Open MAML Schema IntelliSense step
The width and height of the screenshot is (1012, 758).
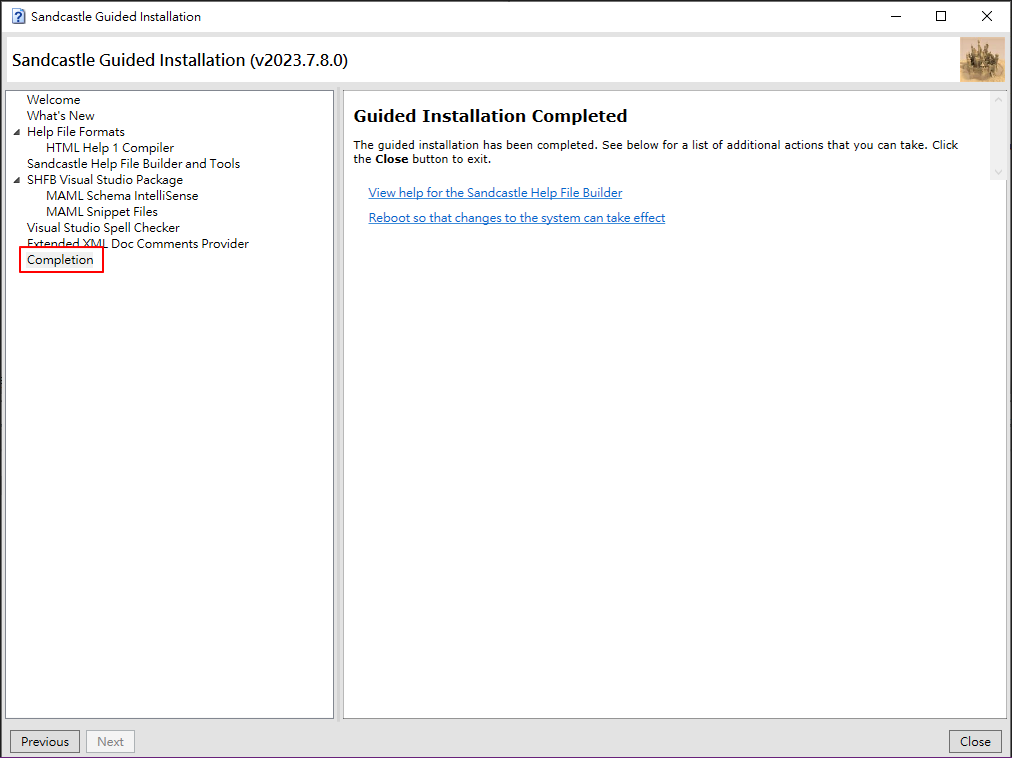[x=122, y=196]
